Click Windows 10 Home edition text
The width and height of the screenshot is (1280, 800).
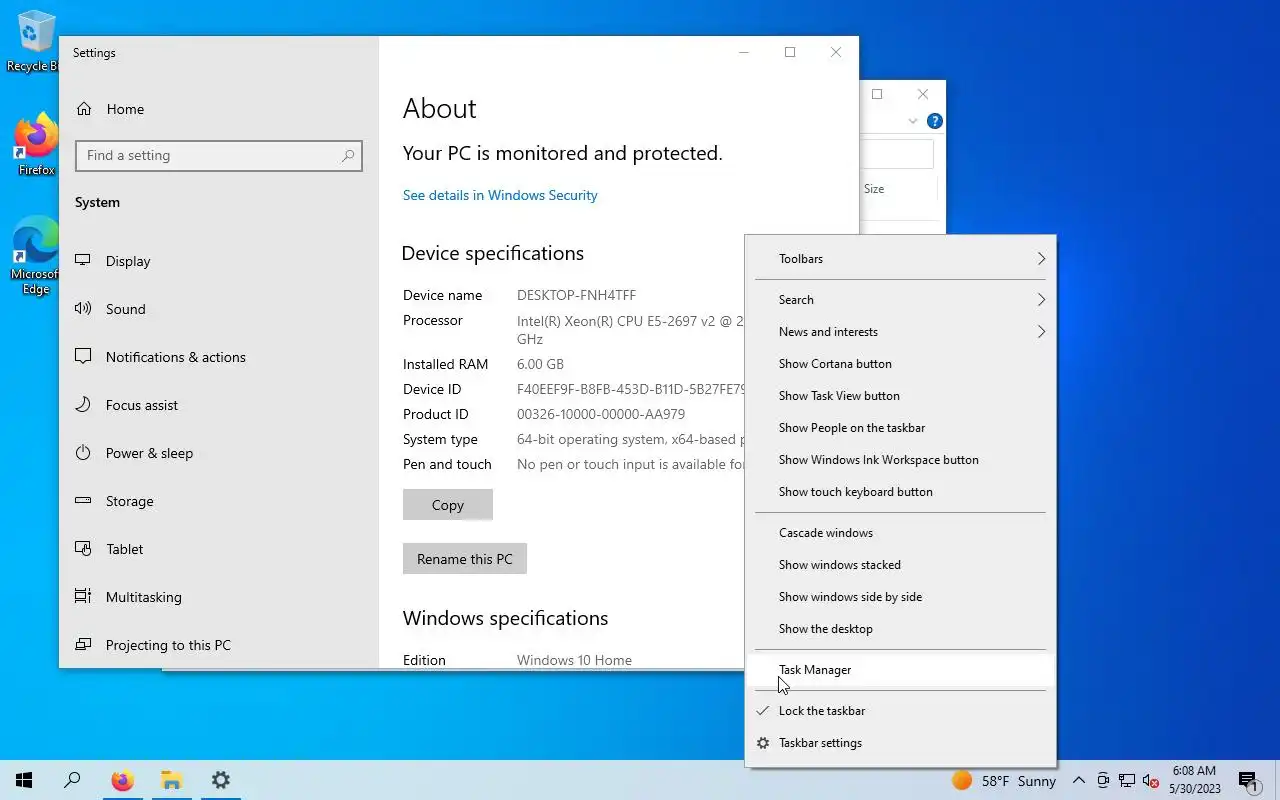click(x=574, y=660)
